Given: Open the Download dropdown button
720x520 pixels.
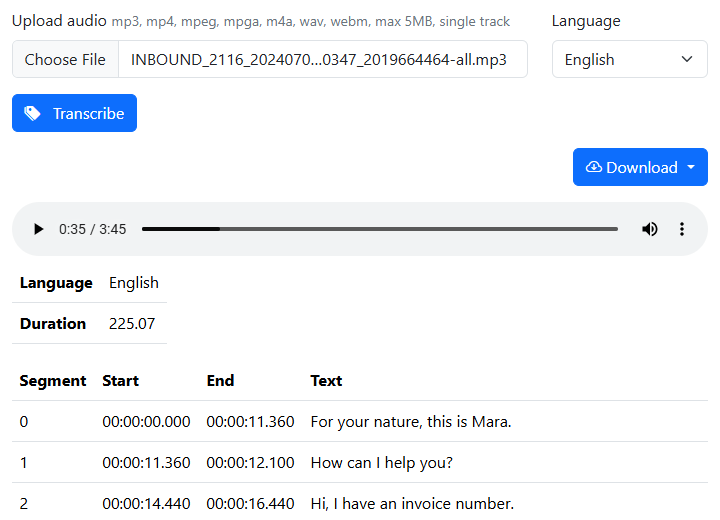Looking at the screenshot, I should [640, 167].
